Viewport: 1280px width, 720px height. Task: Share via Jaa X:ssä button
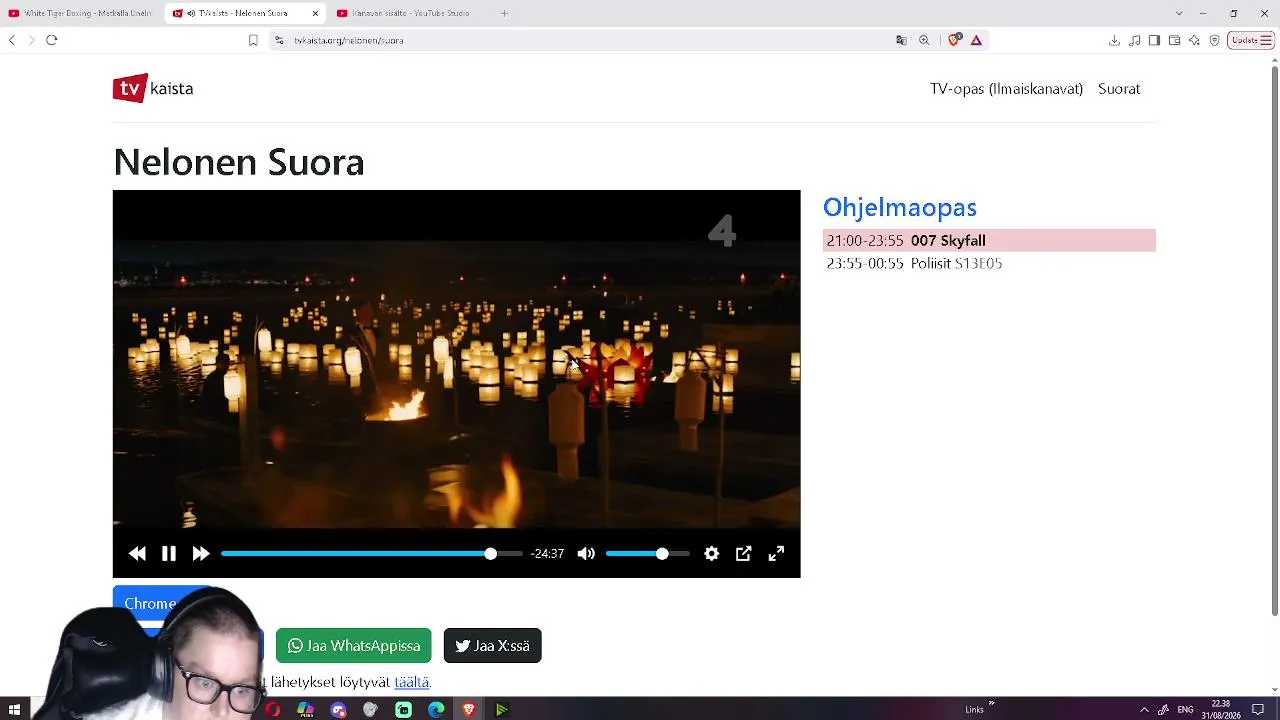click(x=492, y=646)
